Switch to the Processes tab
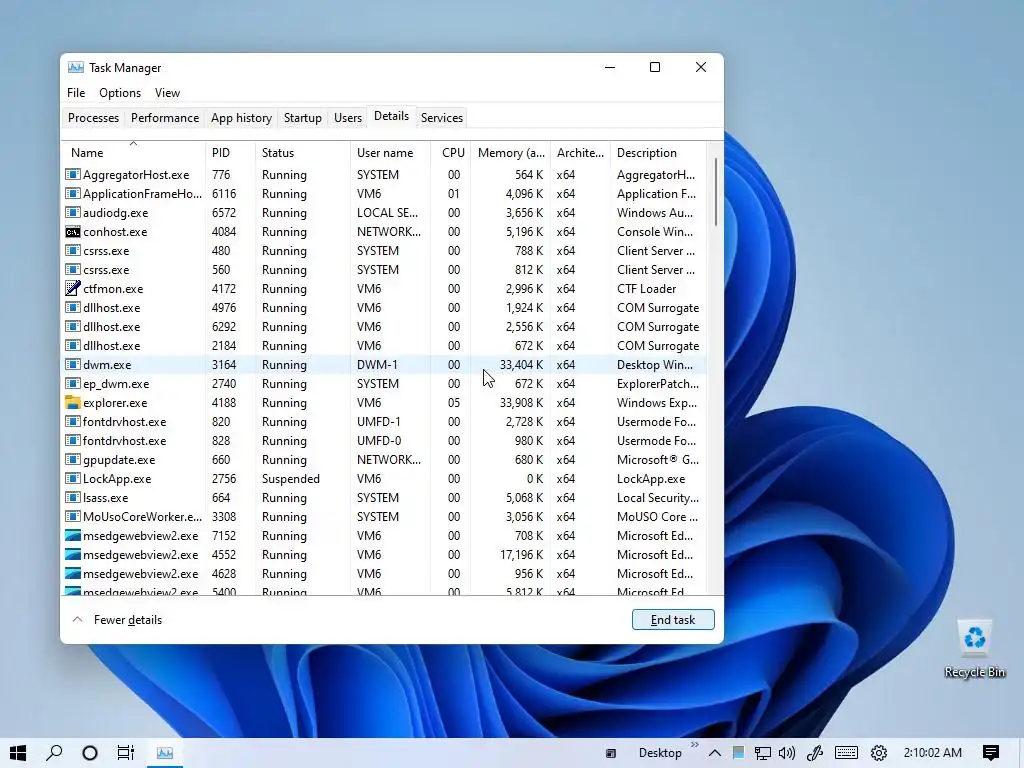The width and height of the screenshot is (1024, 768). [x=93, y=118]
